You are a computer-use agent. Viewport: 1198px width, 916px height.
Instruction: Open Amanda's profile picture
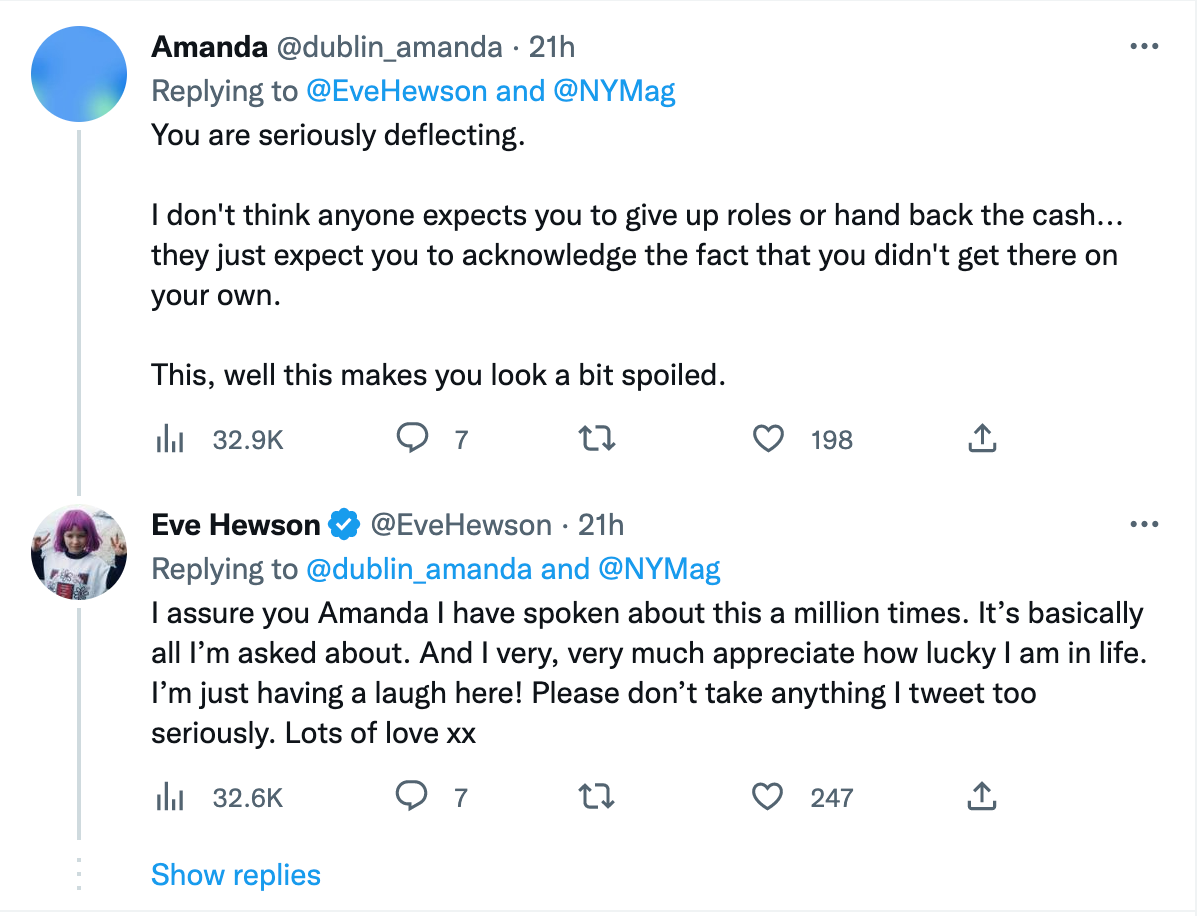pyautogui.click(x=79, y=74)
